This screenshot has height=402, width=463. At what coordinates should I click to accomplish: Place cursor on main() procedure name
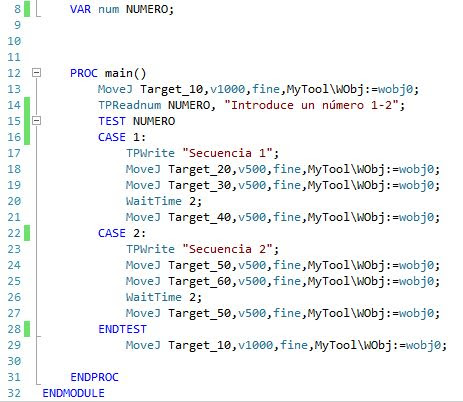pos(126,73)
